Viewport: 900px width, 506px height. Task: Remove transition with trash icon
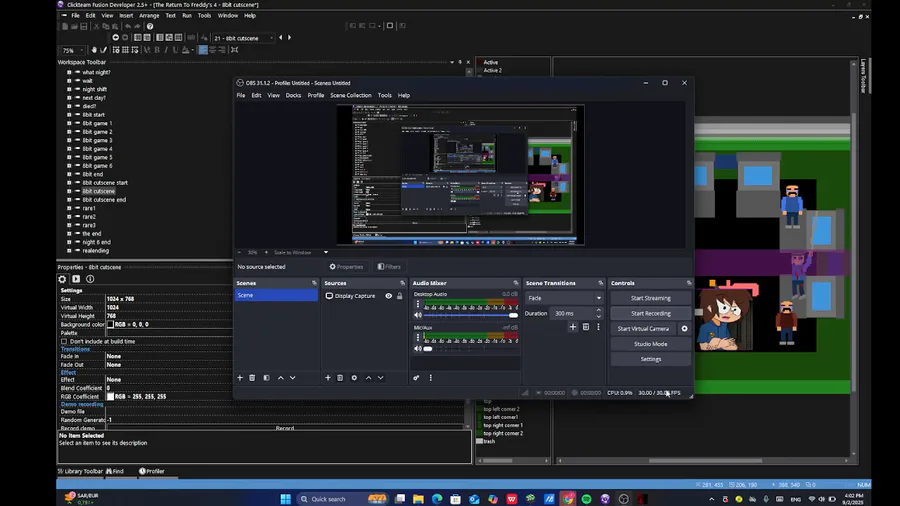(x=585, y=326)
